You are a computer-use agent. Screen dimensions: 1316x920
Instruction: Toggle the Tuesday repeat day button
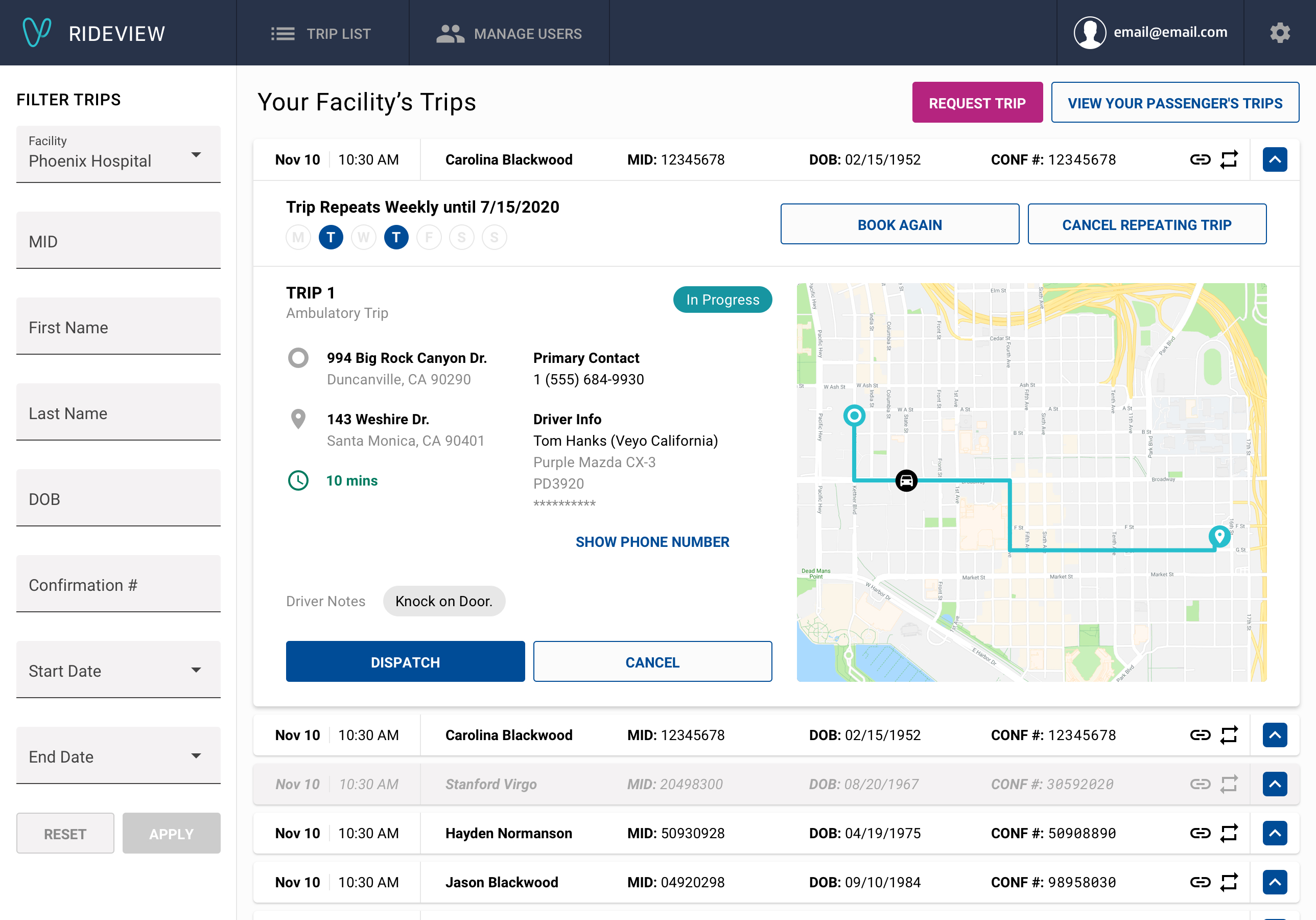click(x=330, y=237)
